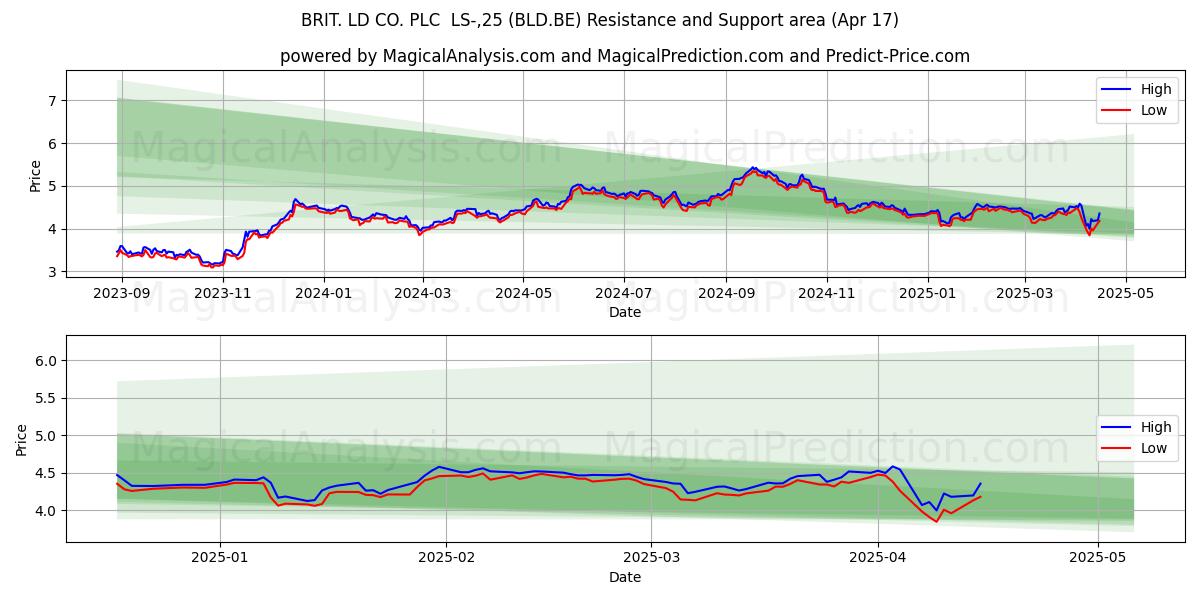The width and height of the screenshot is (1200, 600).
Task: Click the '2023-11' label on upper x-axis
Action: pyautogui.click(x=223, y=293)
